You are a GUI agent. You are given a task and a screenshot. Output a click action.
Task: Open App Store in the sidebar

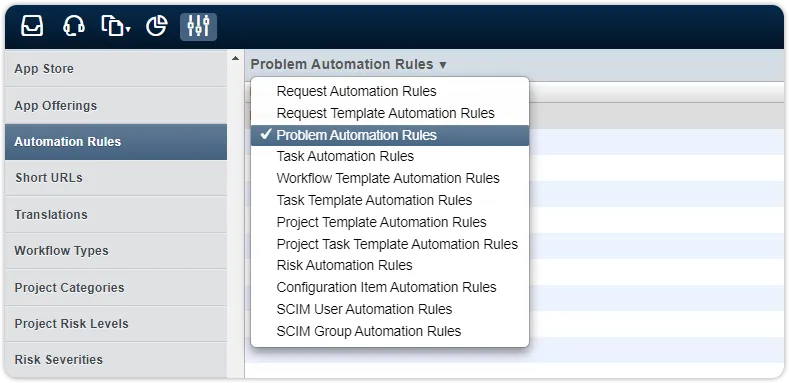(116, 68)
